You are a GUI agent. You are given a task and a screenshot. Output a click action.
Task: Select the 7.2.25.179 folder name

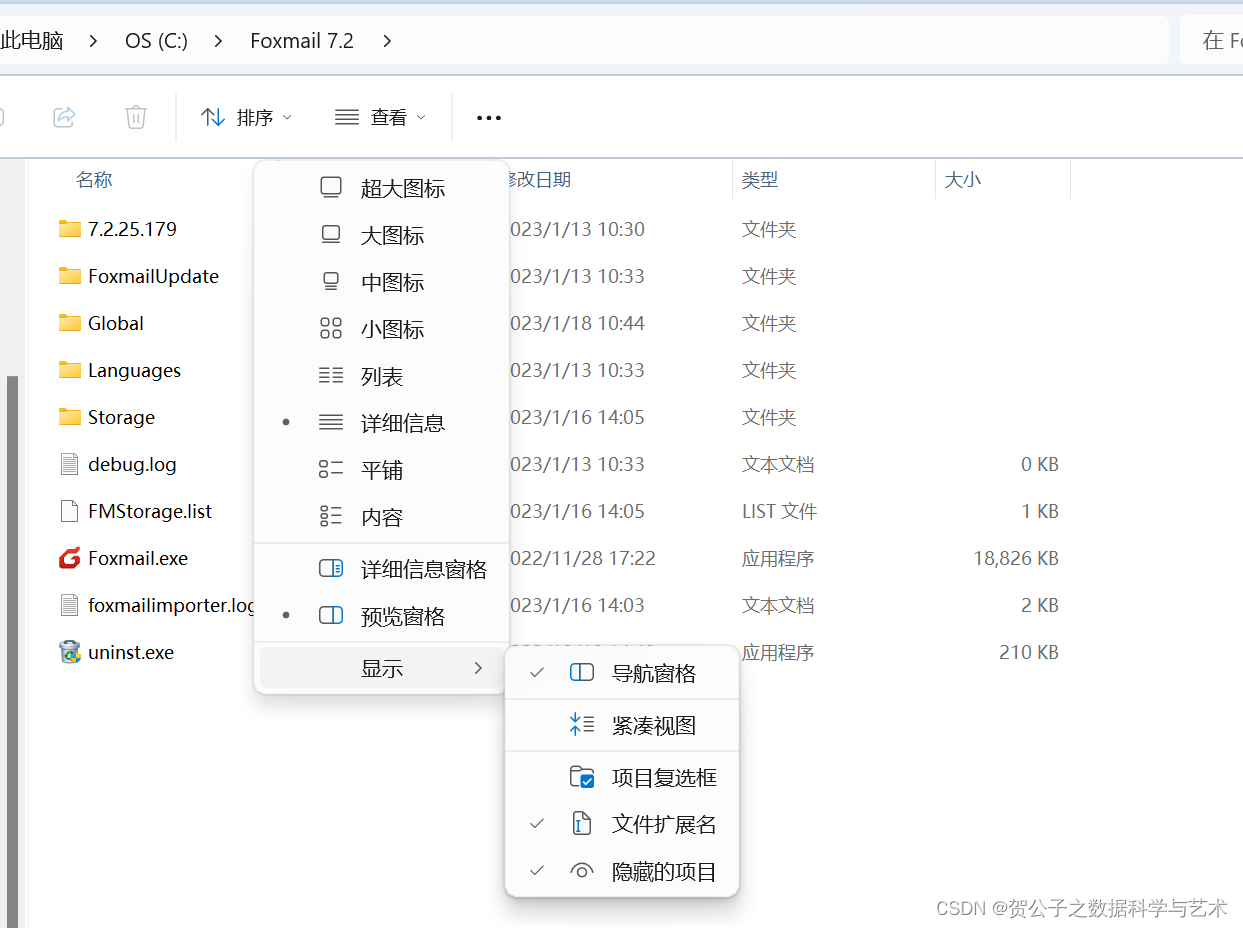coord(132,229)
